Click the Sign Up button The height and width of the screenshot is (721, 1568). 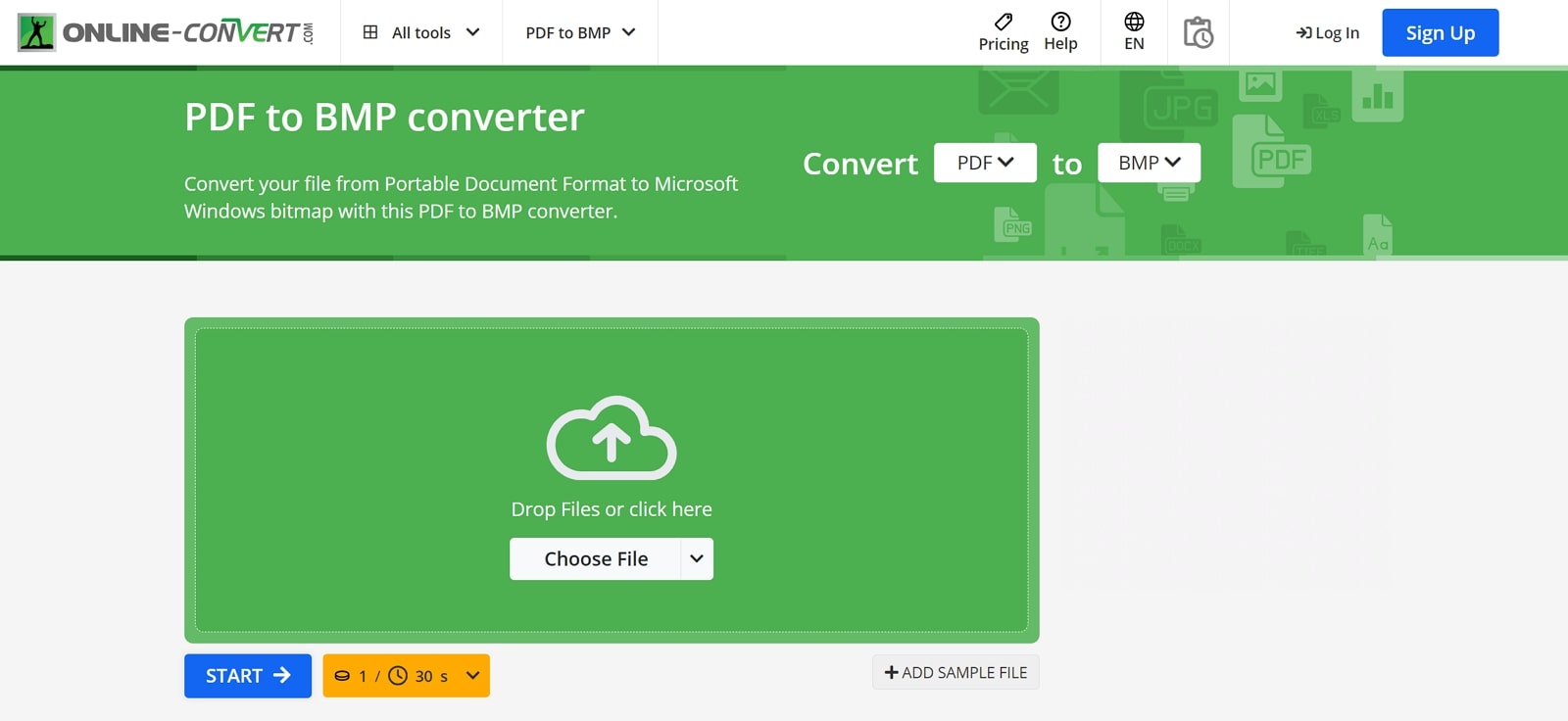point(1440,32)
